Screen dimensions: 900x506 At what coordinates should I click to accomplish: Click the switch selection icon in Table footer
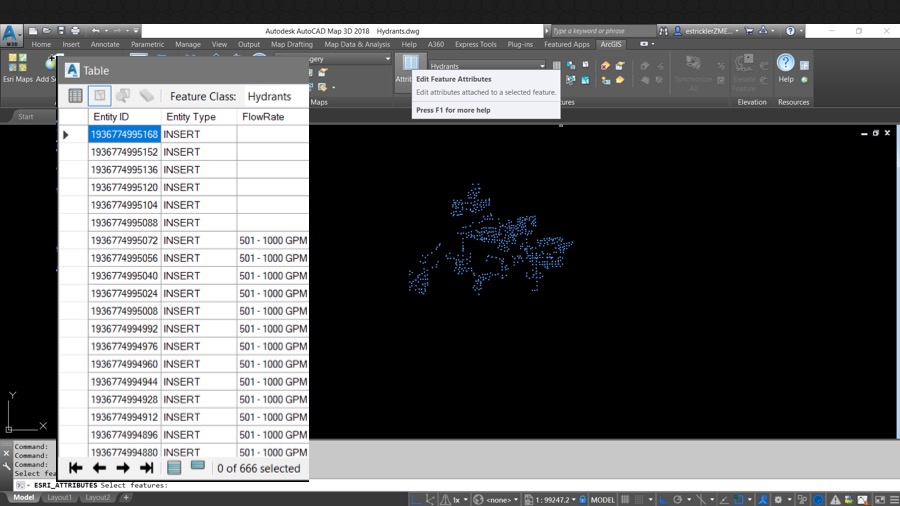(x=197, y=466)
